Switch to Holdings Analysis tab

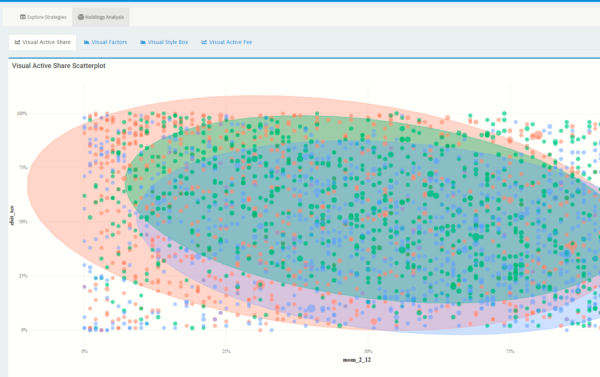click(101, 17)
